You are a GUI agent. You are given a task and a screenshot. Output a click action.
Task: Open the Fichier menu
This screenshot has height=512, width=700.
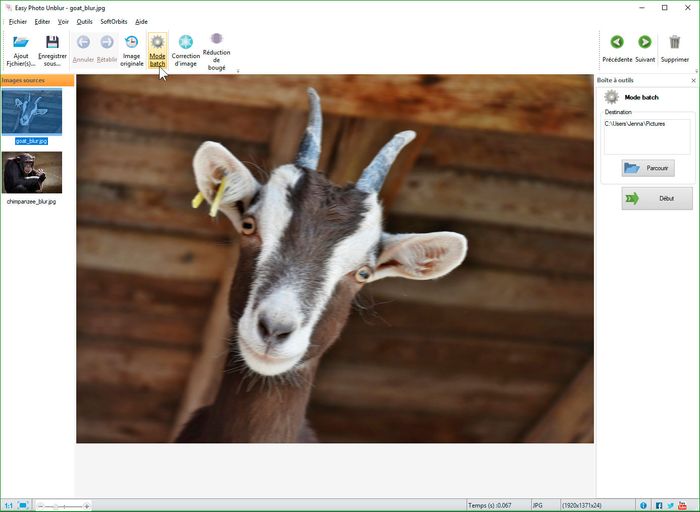click(17, 21)
